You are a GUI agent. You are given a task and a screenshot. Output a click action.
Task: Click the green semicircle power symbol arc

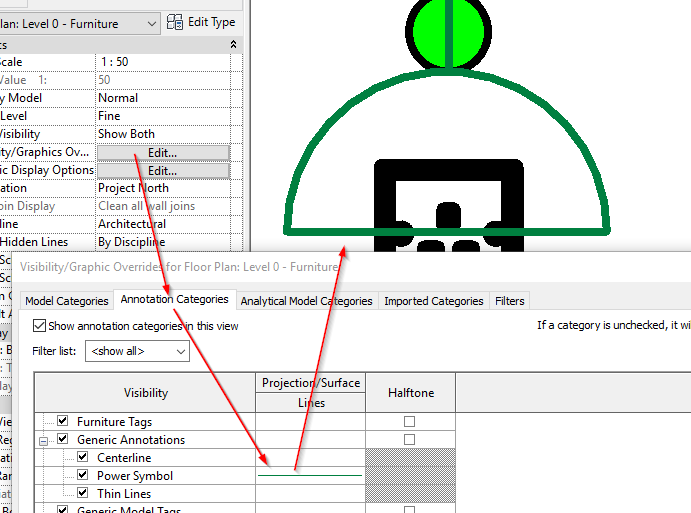pyautogui.click(x=447, y=152)
